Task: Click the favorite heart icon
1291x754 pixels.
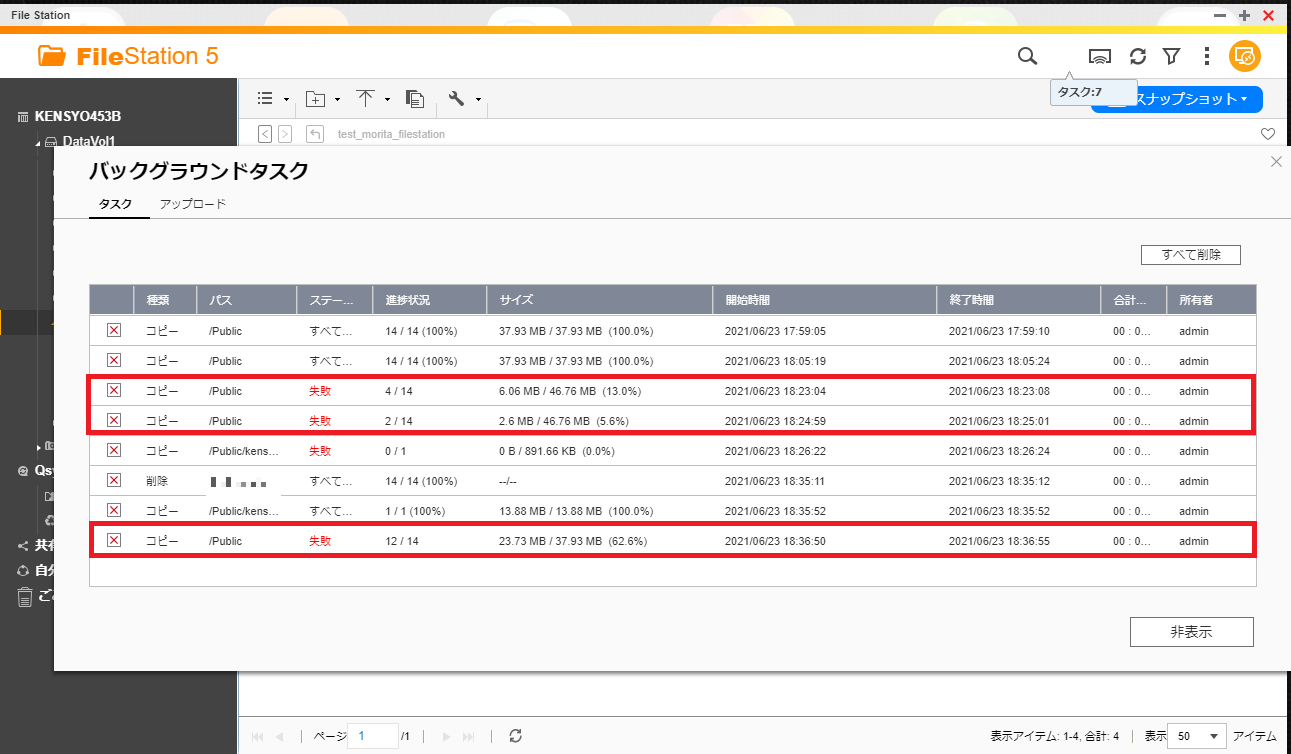Action: (x=1268, y=134)
